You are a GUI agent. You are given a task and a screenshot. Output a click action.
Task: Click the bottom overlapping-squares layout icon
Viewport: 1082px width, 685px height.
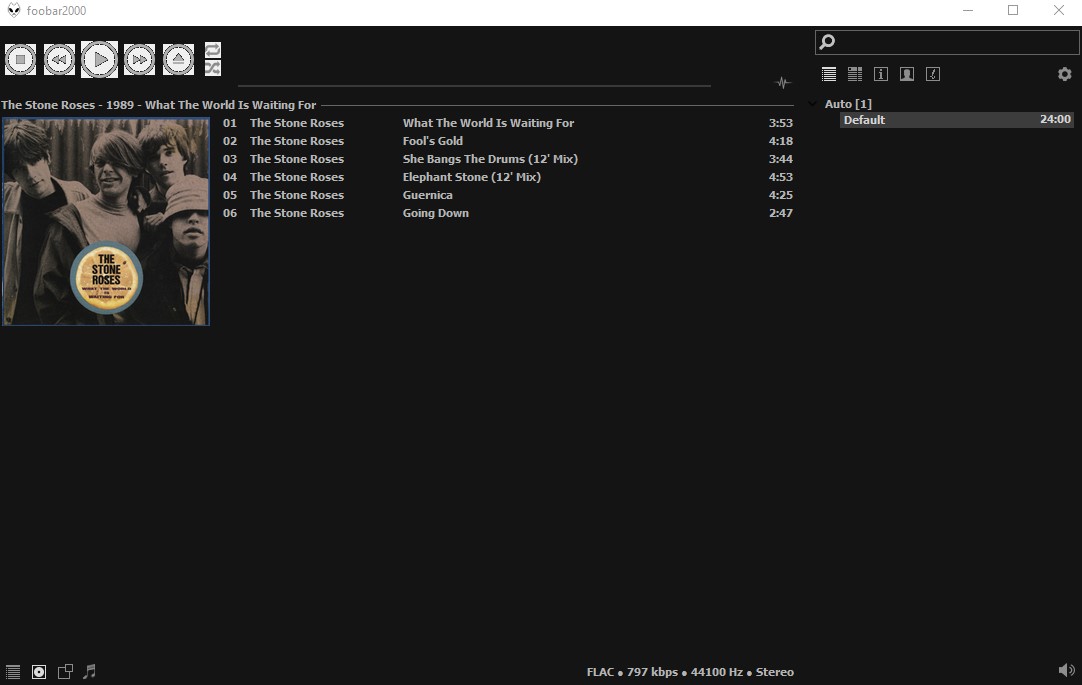[x=65, y=672]
